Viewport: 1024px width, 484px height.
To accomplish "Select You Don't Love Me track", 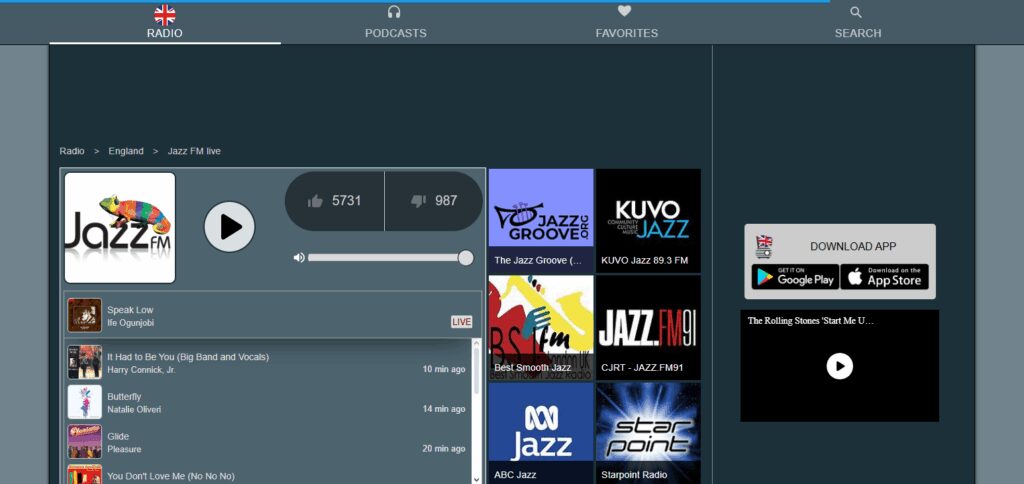I will 268,474.
